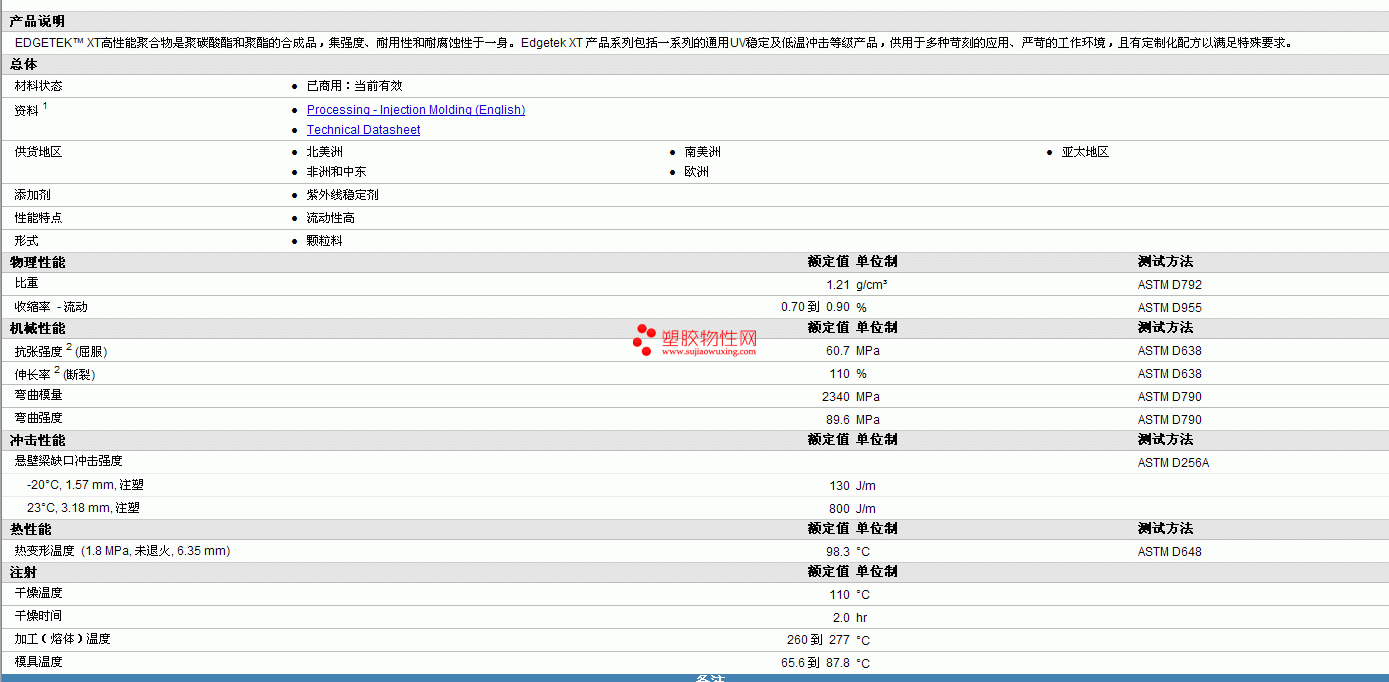Select the 悬壁梁缺口冲击强度 row label
This screenshot has height=682, width=1389.
[68, 461]
